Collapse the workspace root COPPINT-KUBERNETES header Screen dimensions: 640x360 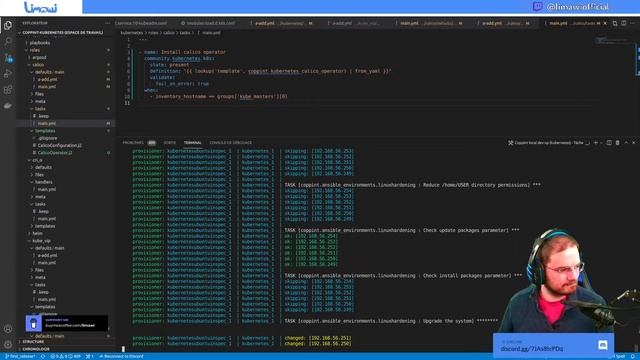pos(62,33)
